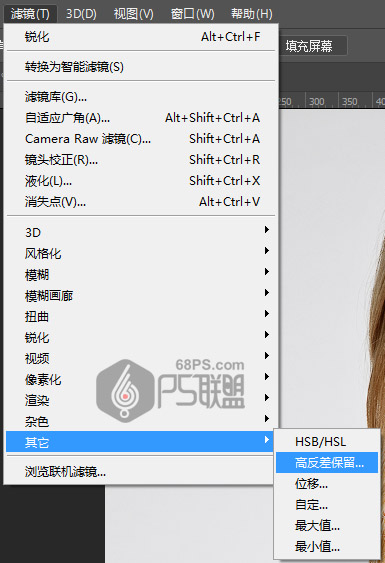The image size is (385, 563).
Task: Open the 视图(V) menu
Action: coord(134,14)
